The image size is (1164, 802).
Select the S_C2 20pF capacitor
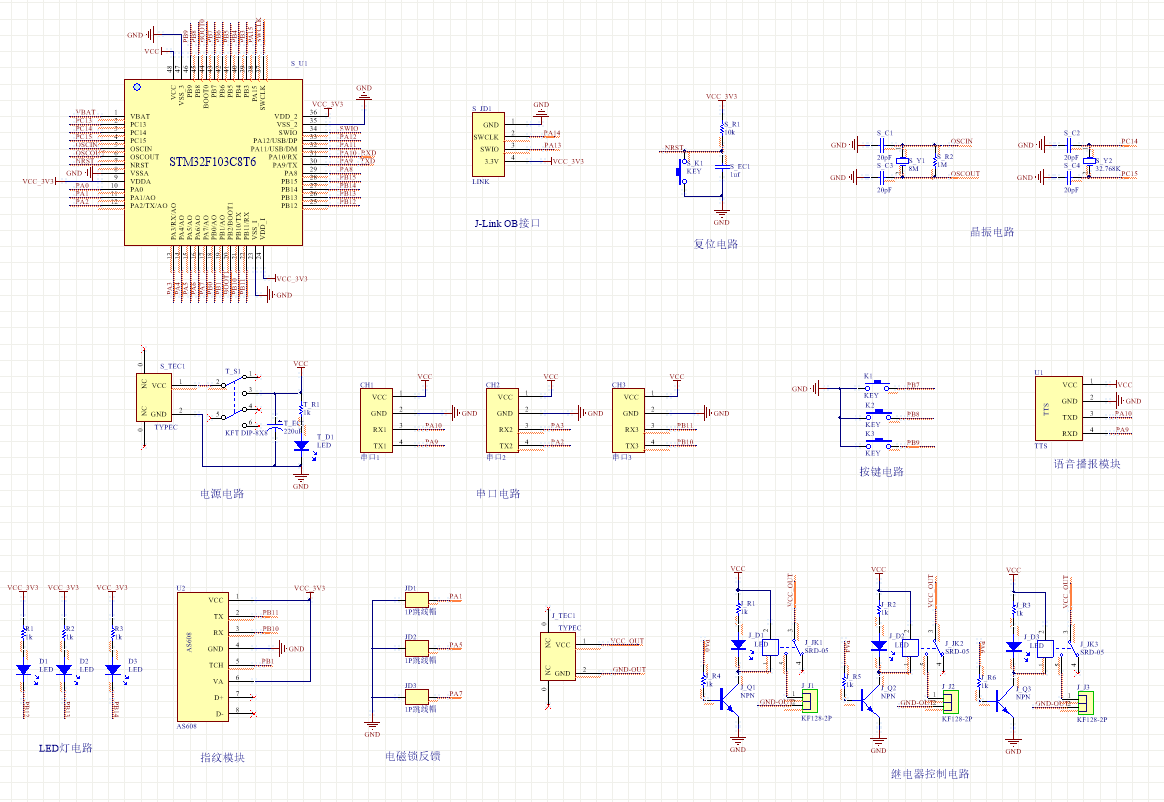pos(1069,145)
